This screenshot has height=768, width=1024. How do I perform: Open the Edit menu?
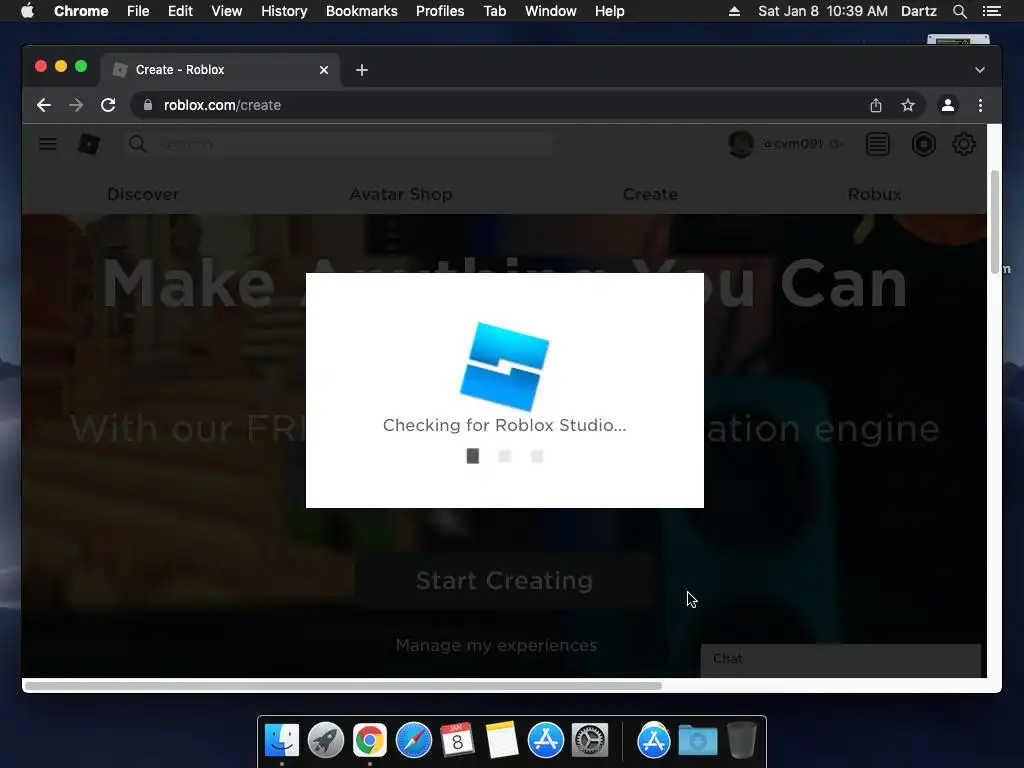click(180, 11)
